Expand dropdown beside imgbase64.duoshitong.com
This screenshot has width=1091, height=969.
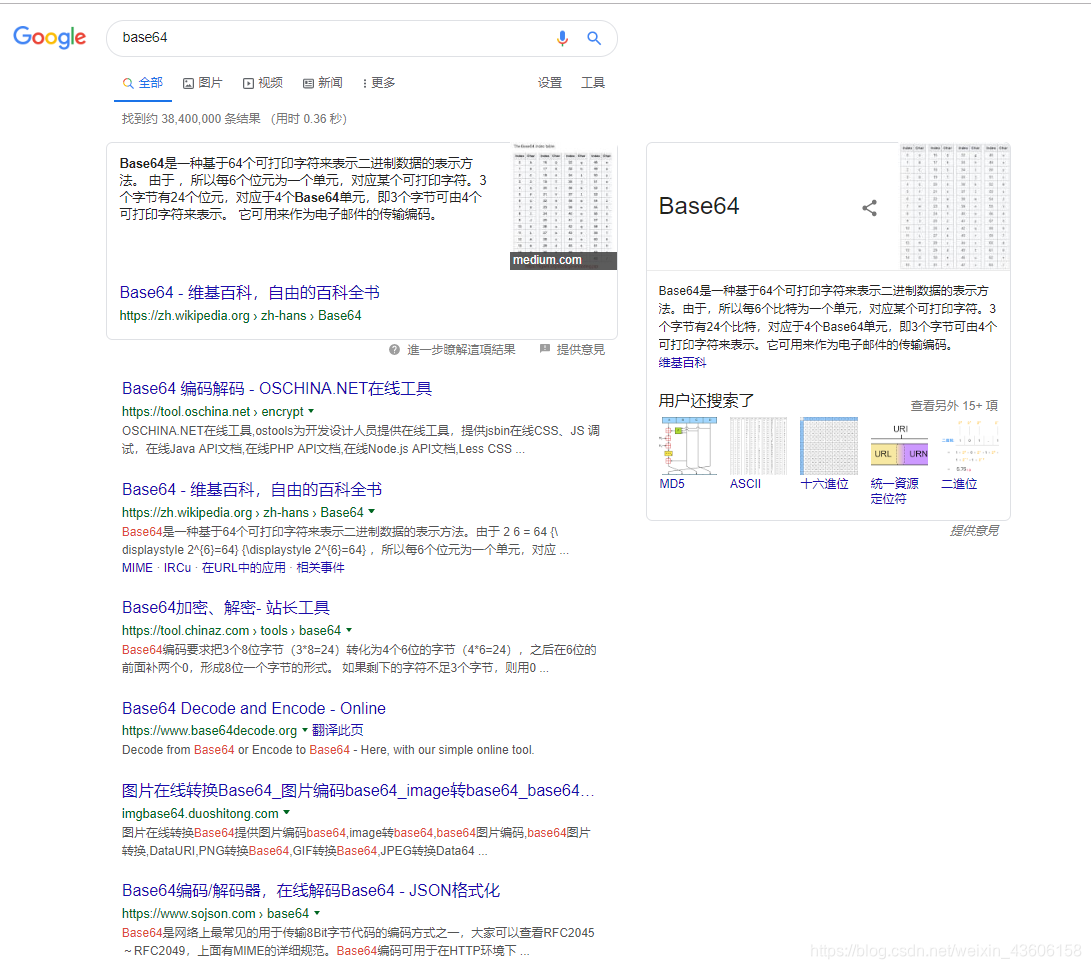click(x=286, y=813)
